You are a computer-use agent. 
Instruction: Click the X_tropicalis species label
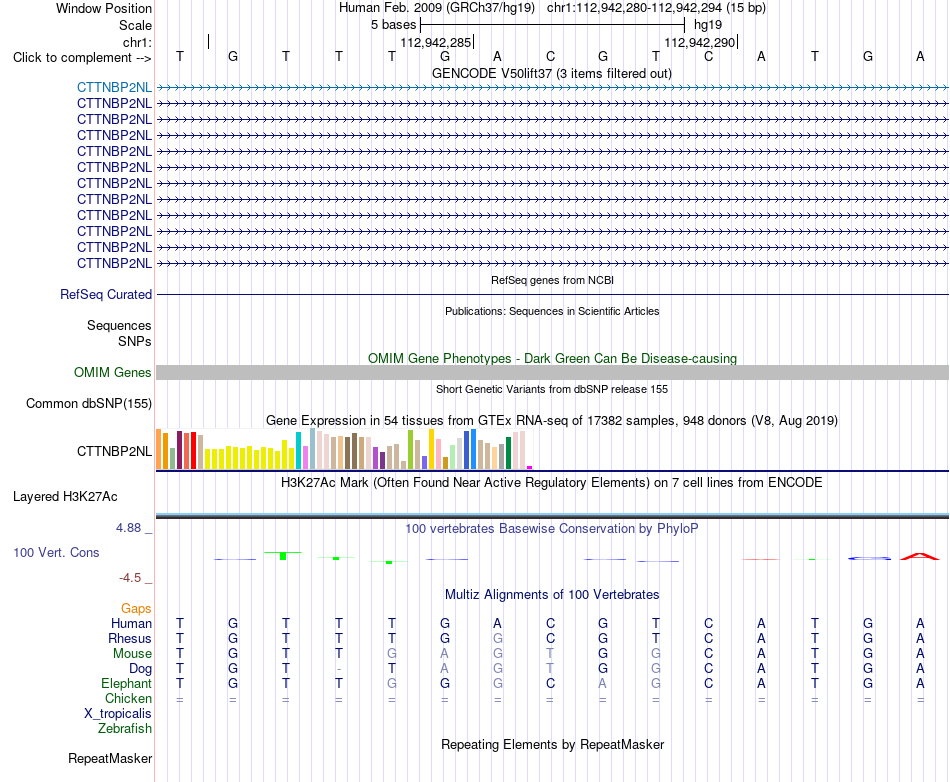pos(118,714)
